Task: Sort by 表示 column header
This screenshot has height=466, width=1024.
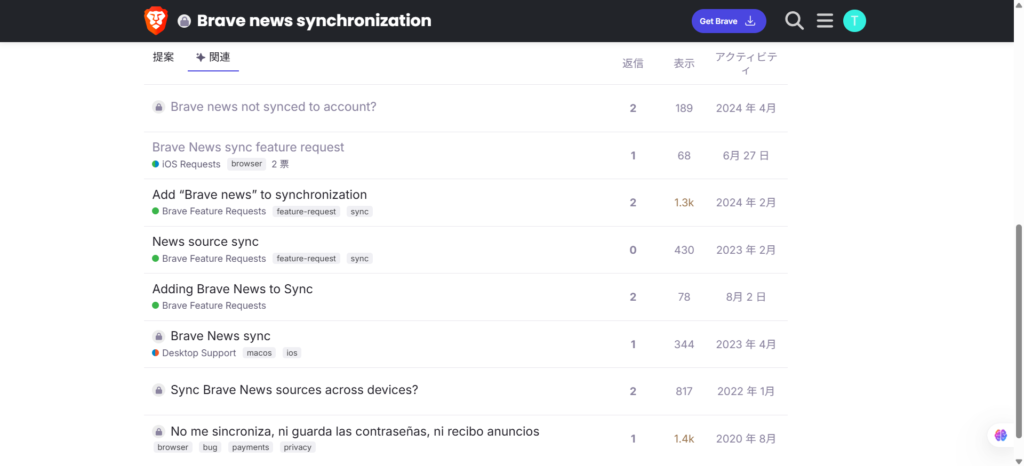Action: [x=684, y=63]
